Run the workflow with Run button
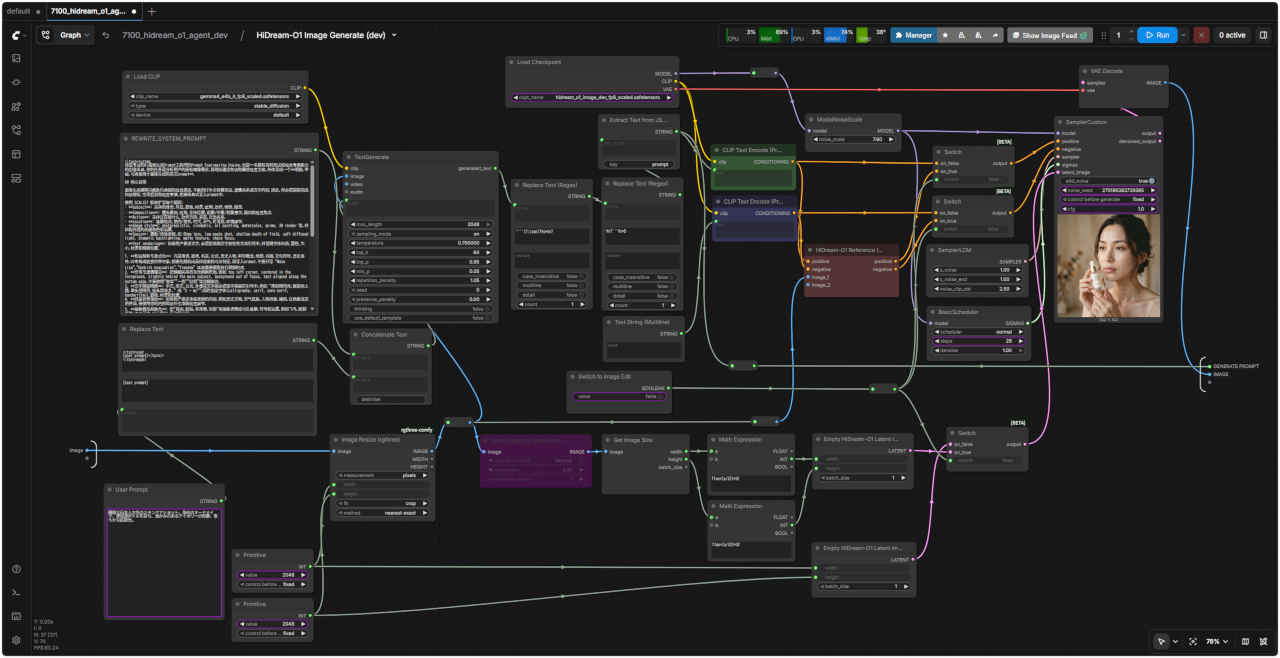This screenshot has width=1280, height=658. click(x=1156, y=35)
